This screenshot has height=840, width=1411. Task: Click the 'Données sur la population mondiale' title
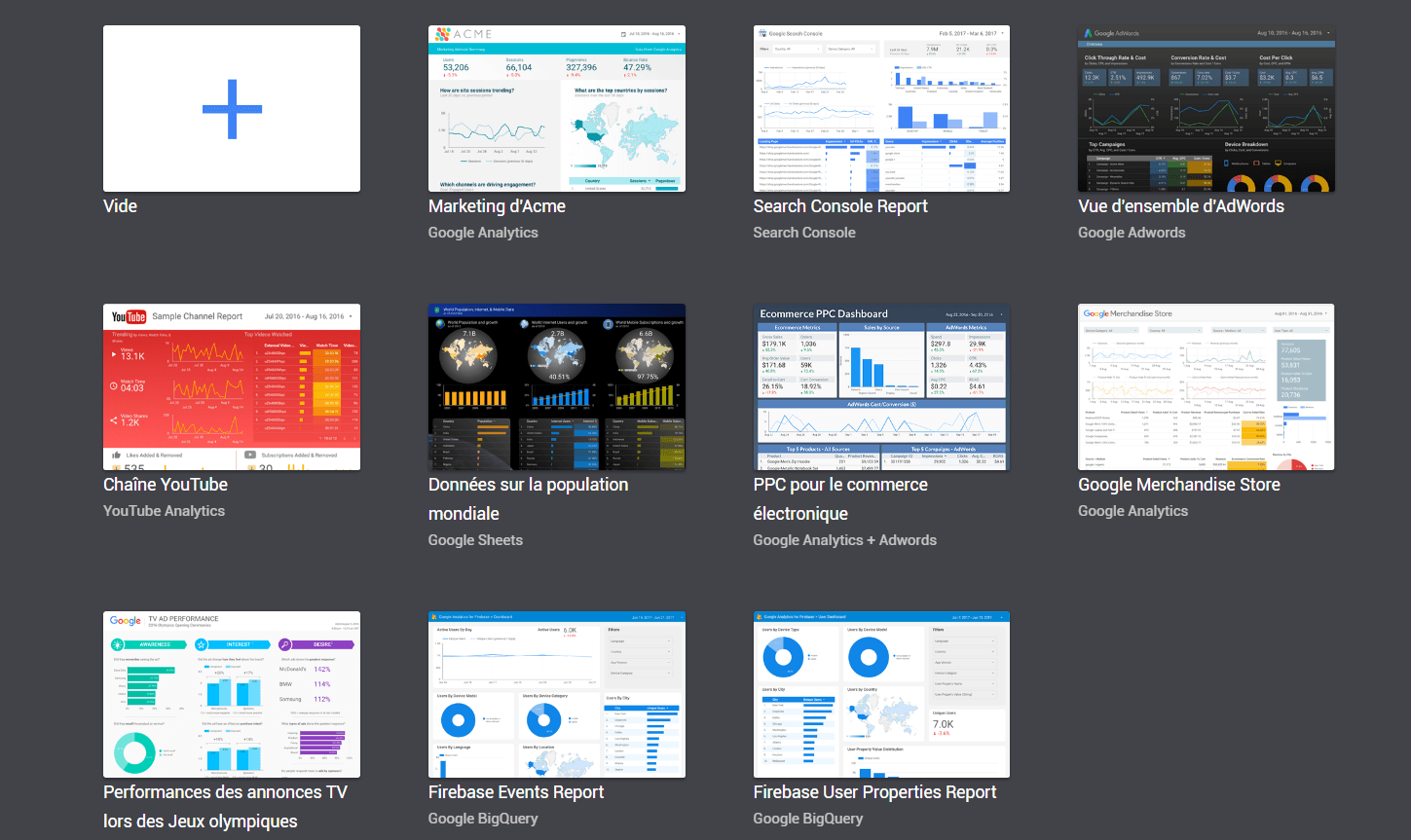529,499
